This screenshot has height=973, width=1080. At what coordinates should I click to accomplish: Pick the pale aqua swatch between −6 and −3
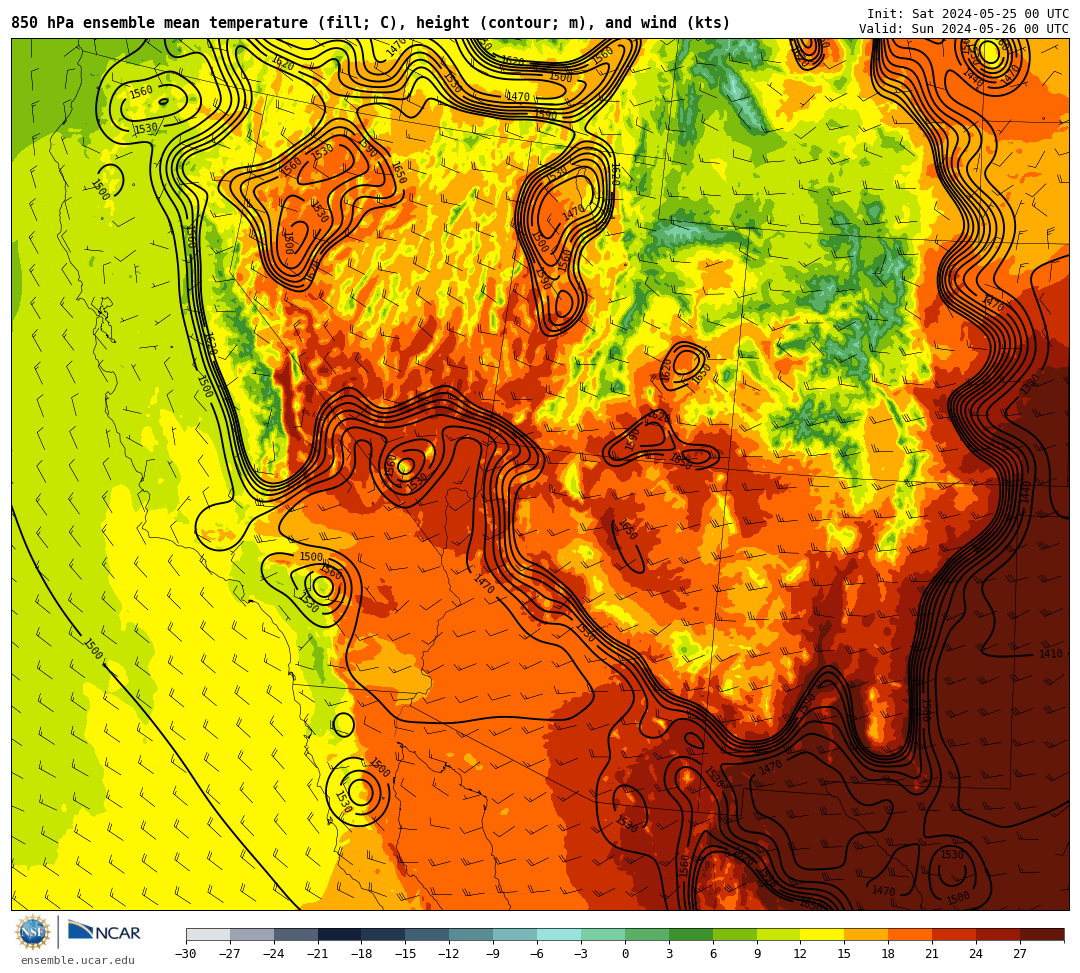[559, 934]
